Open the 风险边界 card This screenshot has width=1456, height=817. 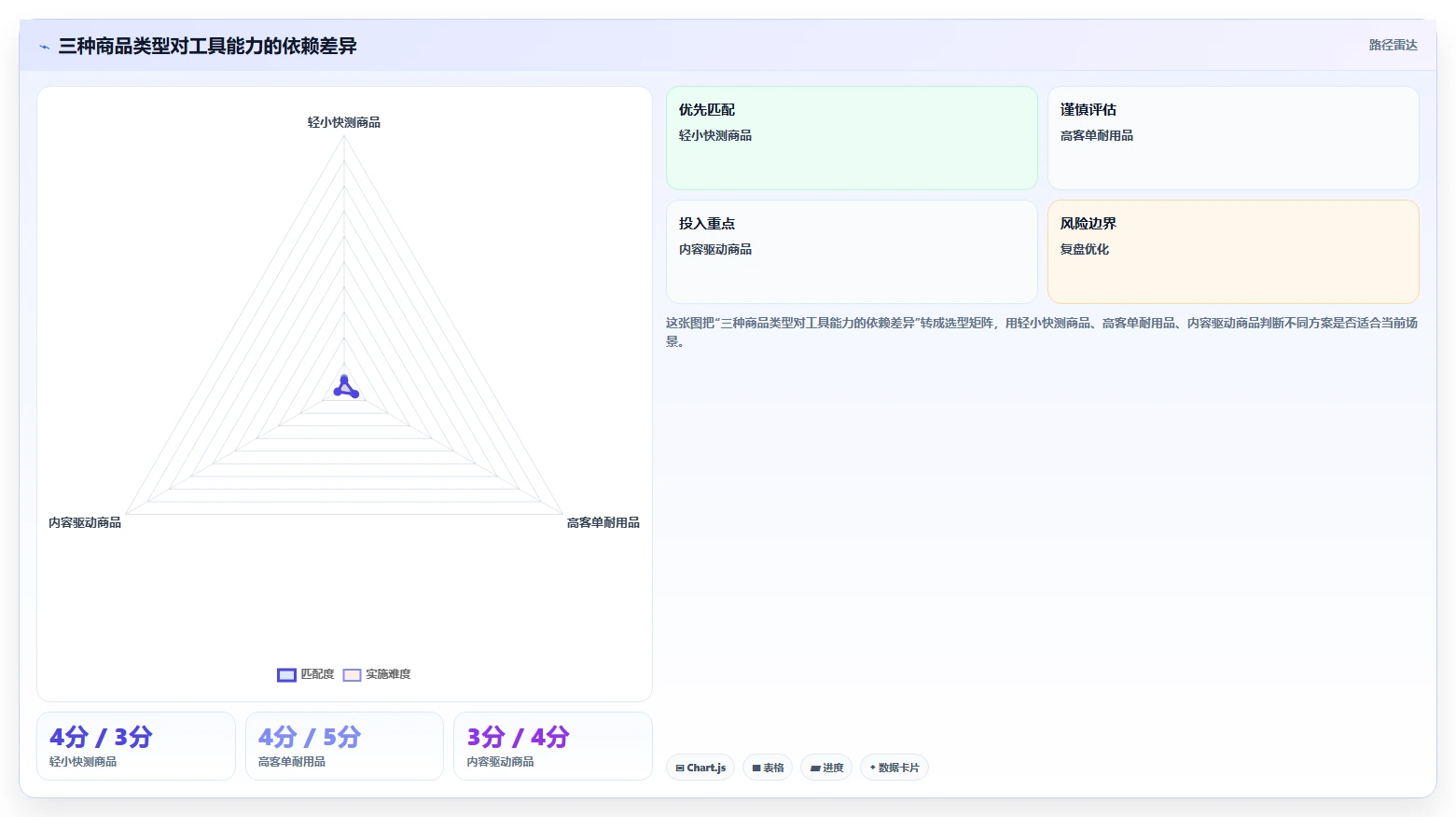pos(1233,252)
